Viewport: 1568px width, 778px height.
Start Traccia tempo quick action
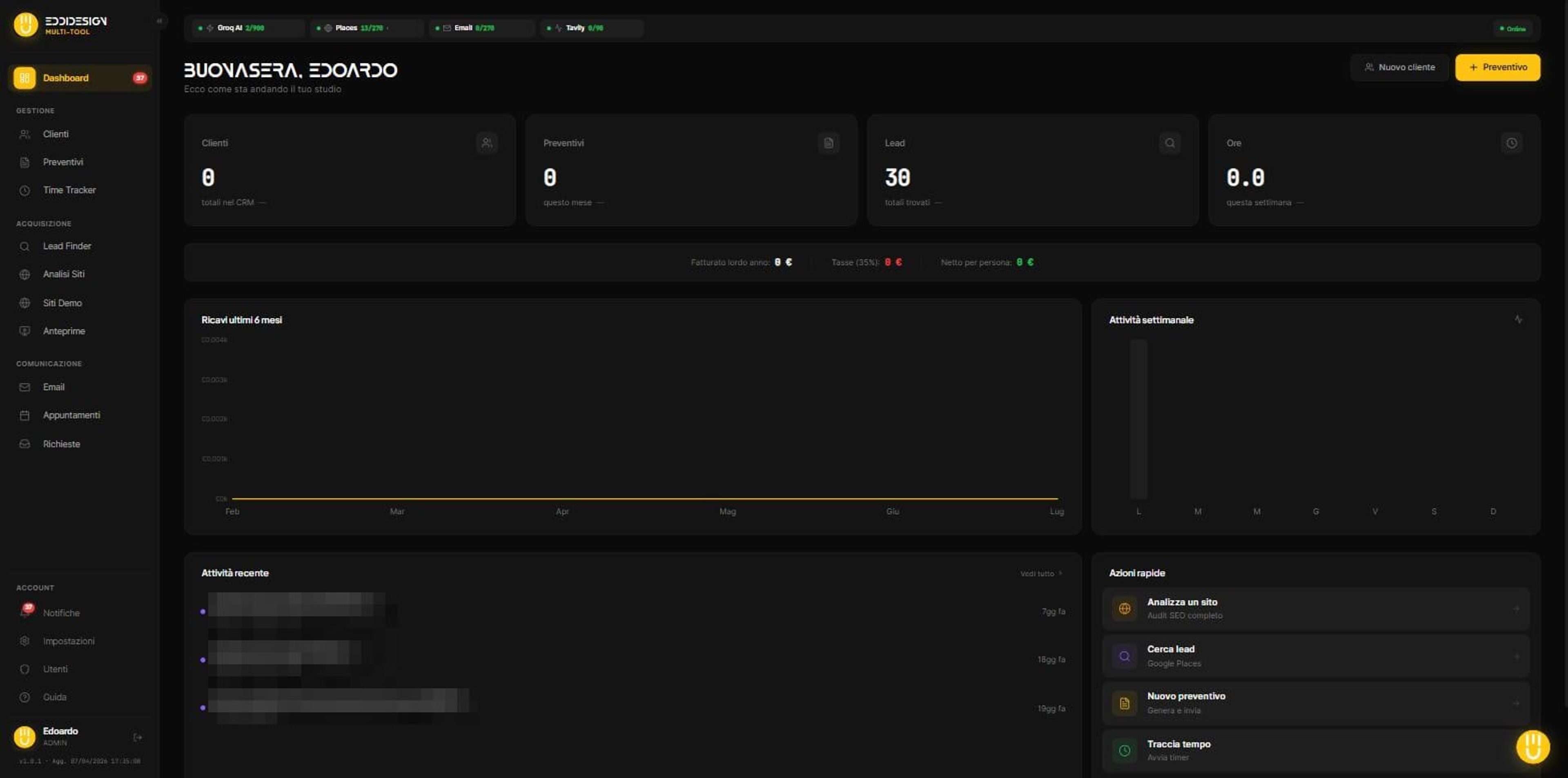[x=1315, y=751]
